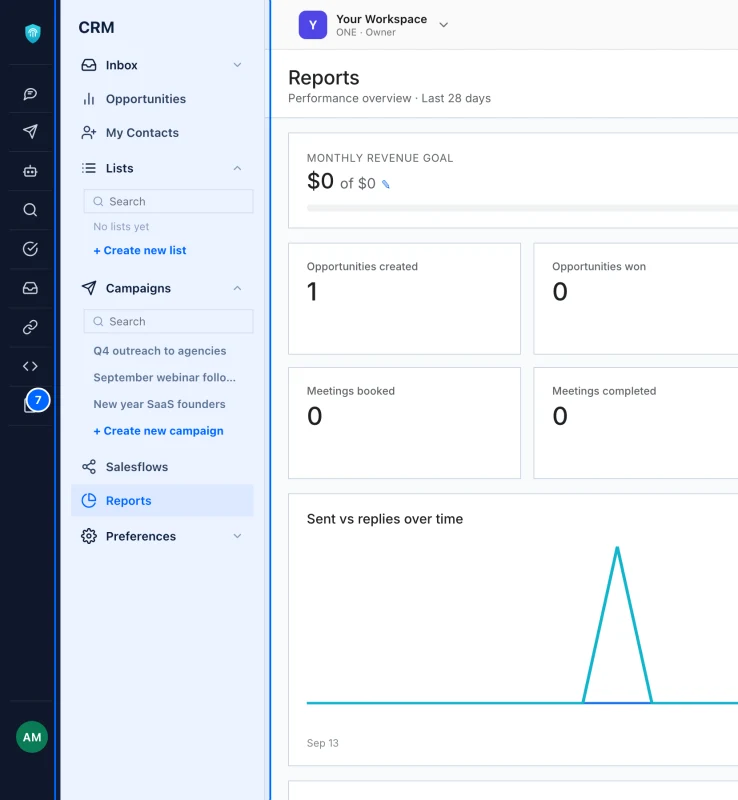
Task: Click 'Performance overview · Last 28 days' text
Action: coord(389,98)
